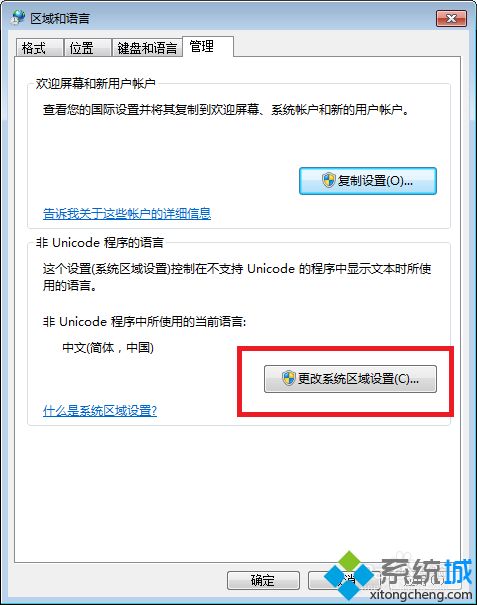
Task: Click the shield icon on 更改系统区域设置 button
Action: (288, 378)
